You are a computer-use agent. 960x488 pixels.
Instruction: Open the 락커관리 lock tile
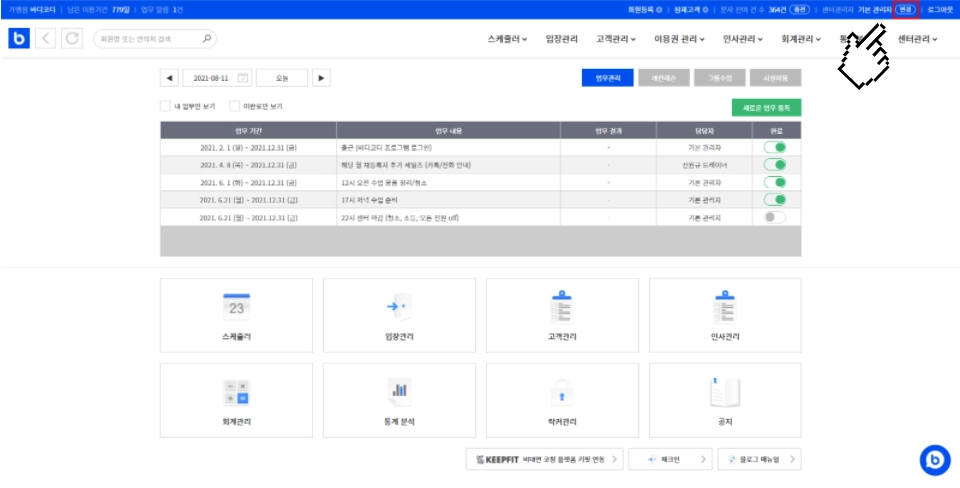pos(562,400)
